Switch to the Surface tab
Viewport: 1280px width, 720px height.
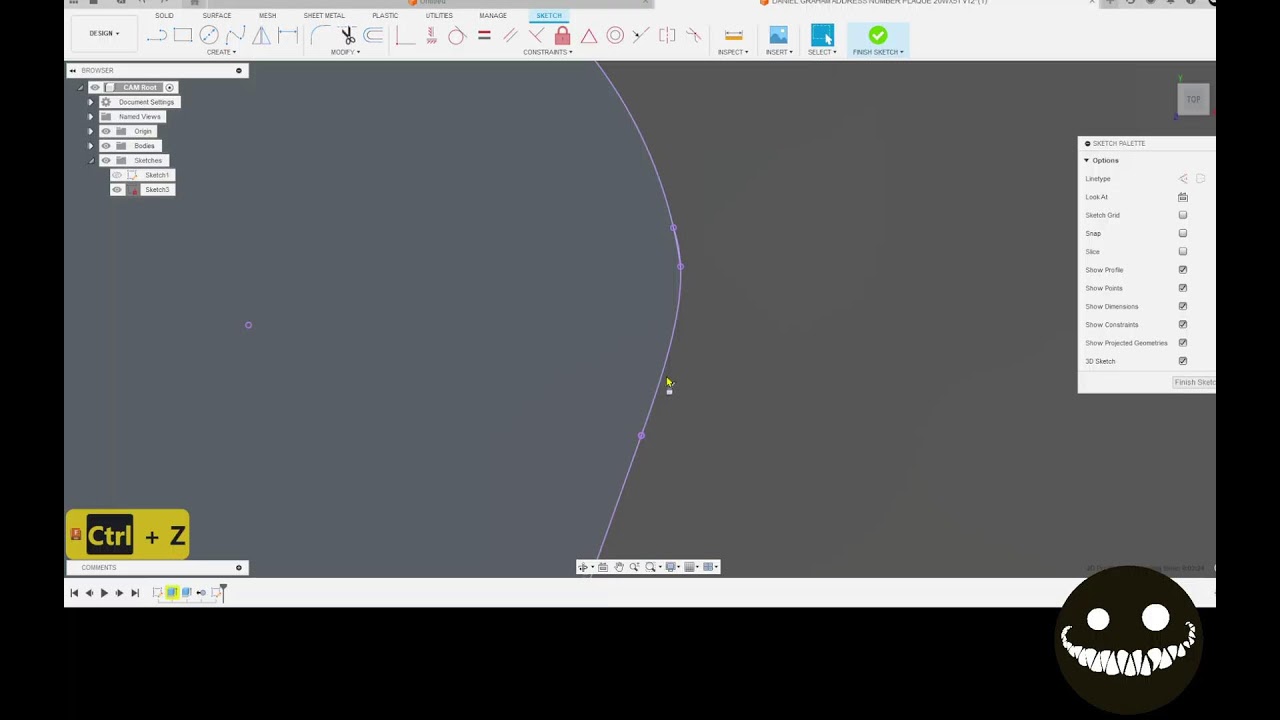(217, 16)
